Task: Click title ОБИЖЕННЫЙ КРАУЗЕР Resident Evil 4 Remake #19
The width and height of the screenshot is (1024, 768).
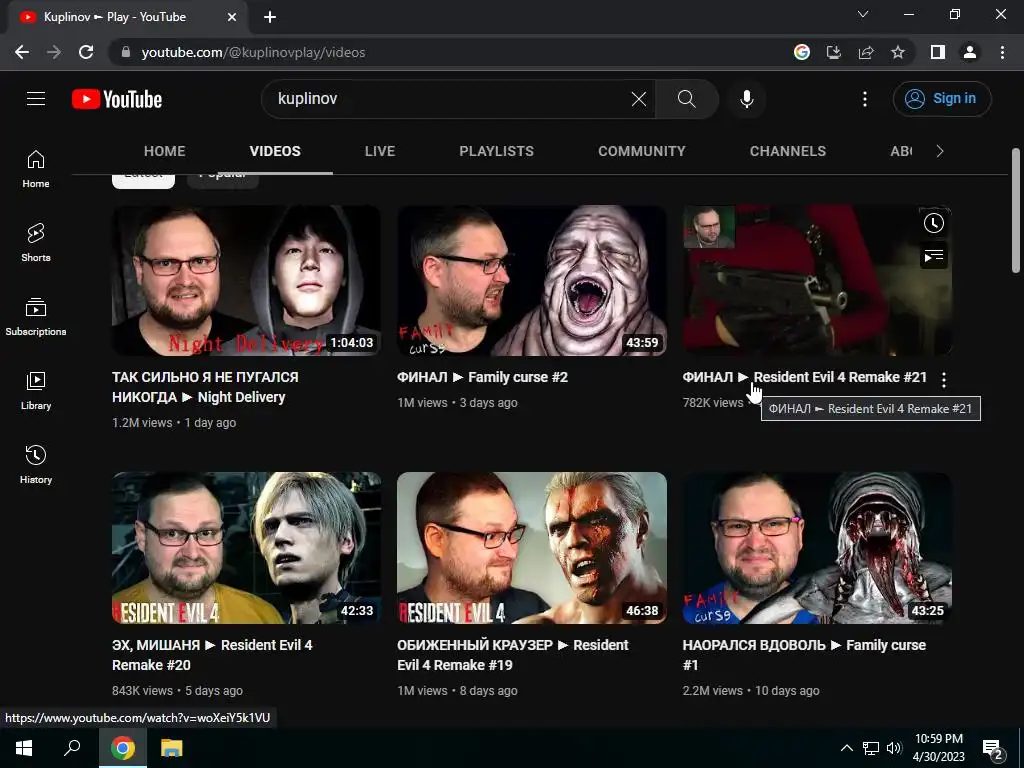Action: [513, 655]
